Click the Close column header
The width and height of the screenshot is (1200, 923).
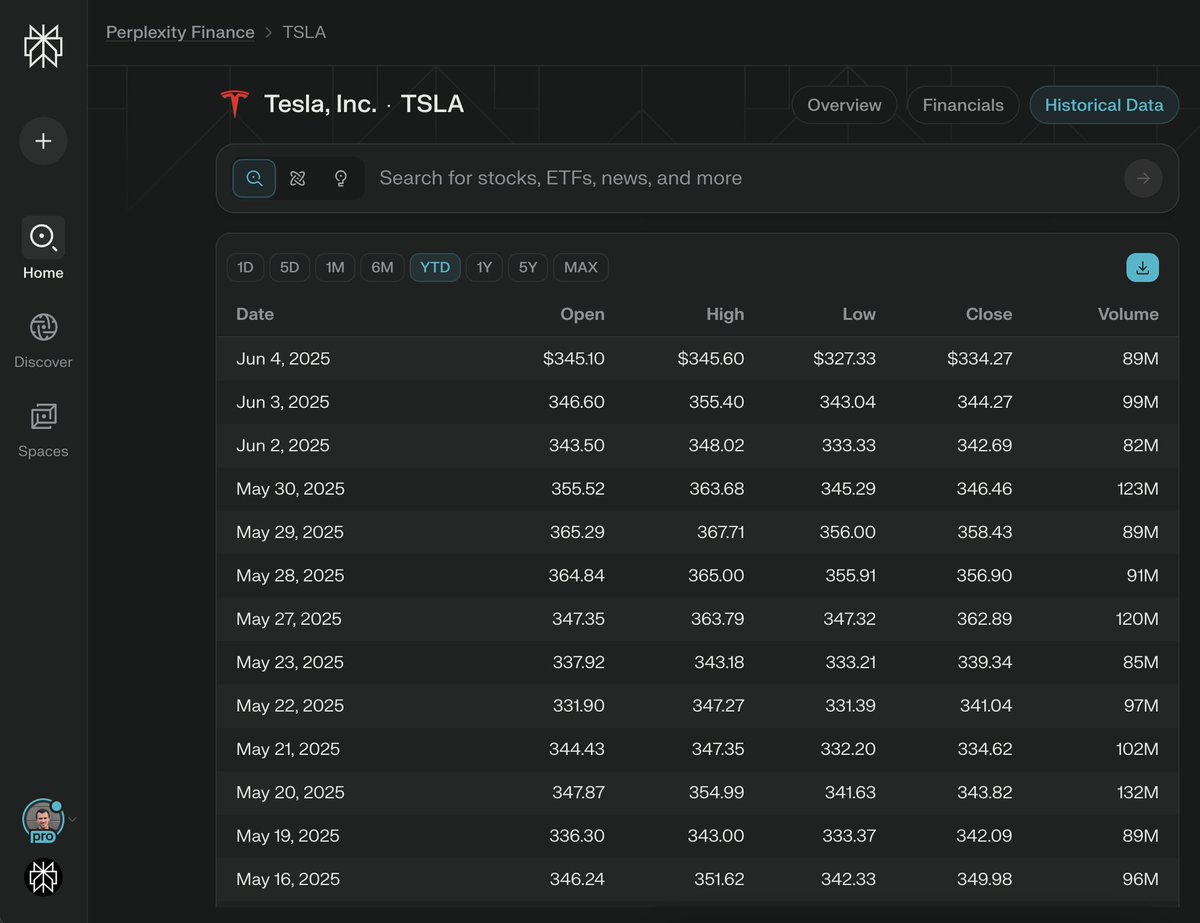[x=989, y=314]
